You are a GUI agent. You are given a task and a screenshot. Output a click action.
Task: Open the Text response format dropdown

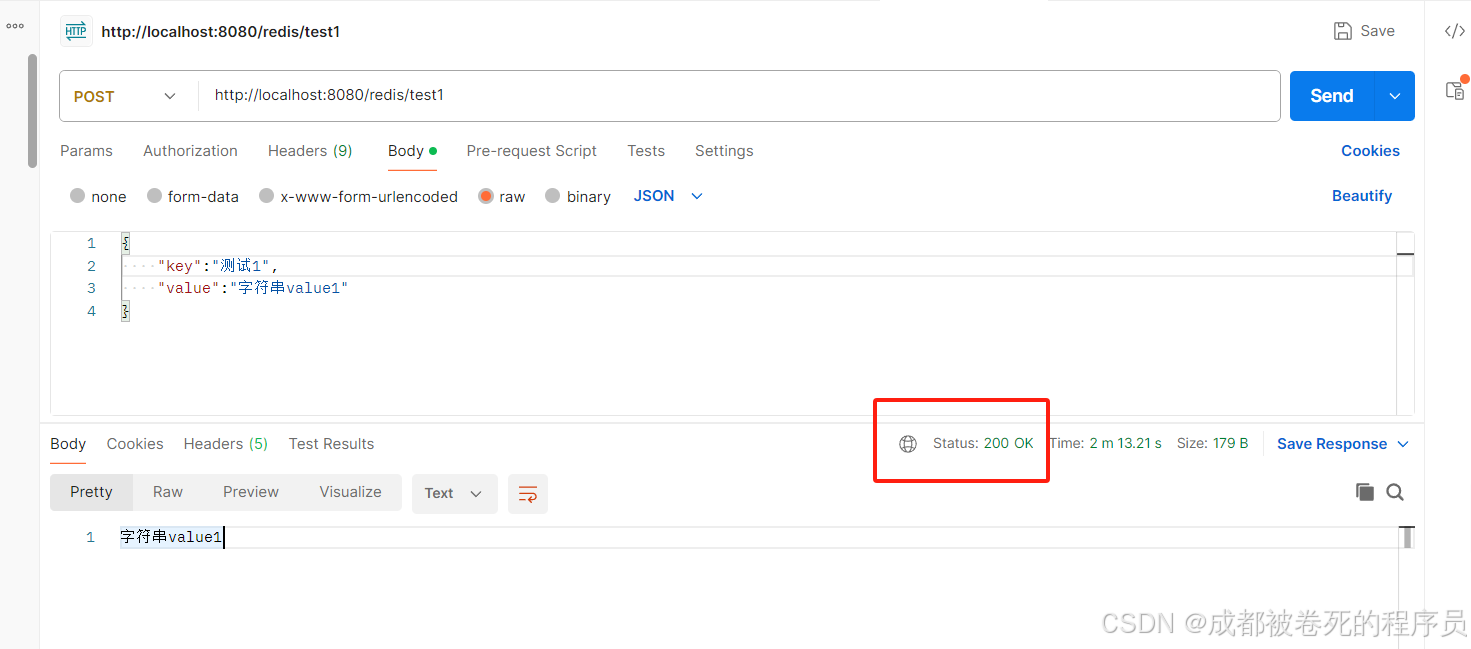point(454,494)
